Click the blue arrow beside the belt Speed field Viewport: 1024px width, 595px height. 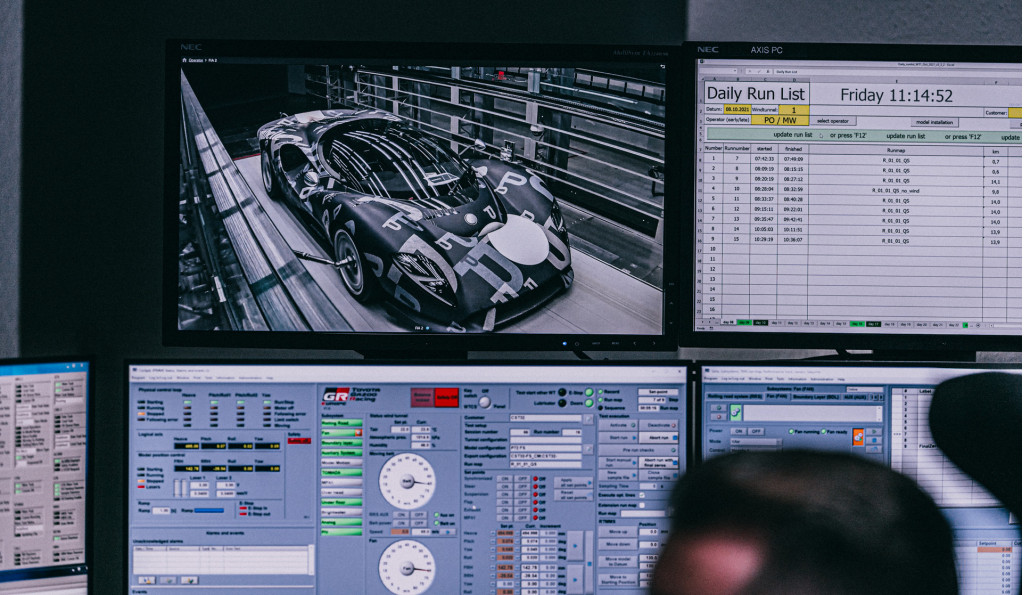click(448, 532)
